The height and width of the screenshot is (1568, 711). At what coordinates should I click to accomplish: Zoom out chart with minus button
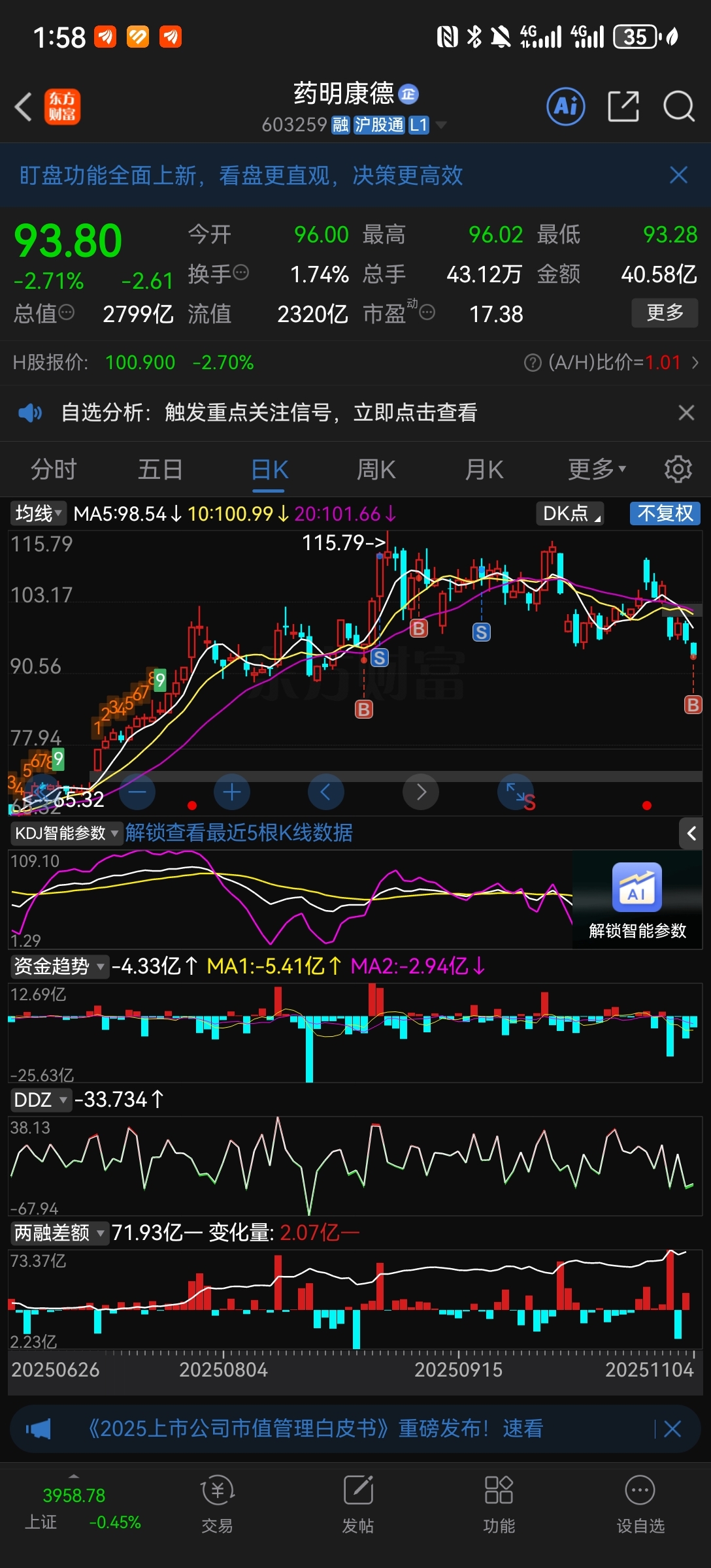(137, 792)
